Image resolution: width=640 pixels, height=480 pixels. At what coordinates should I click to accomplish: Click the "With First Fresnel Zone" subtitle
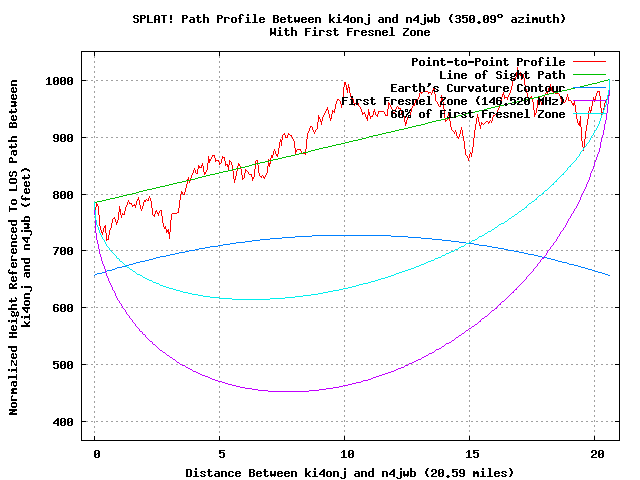(349, 32)
